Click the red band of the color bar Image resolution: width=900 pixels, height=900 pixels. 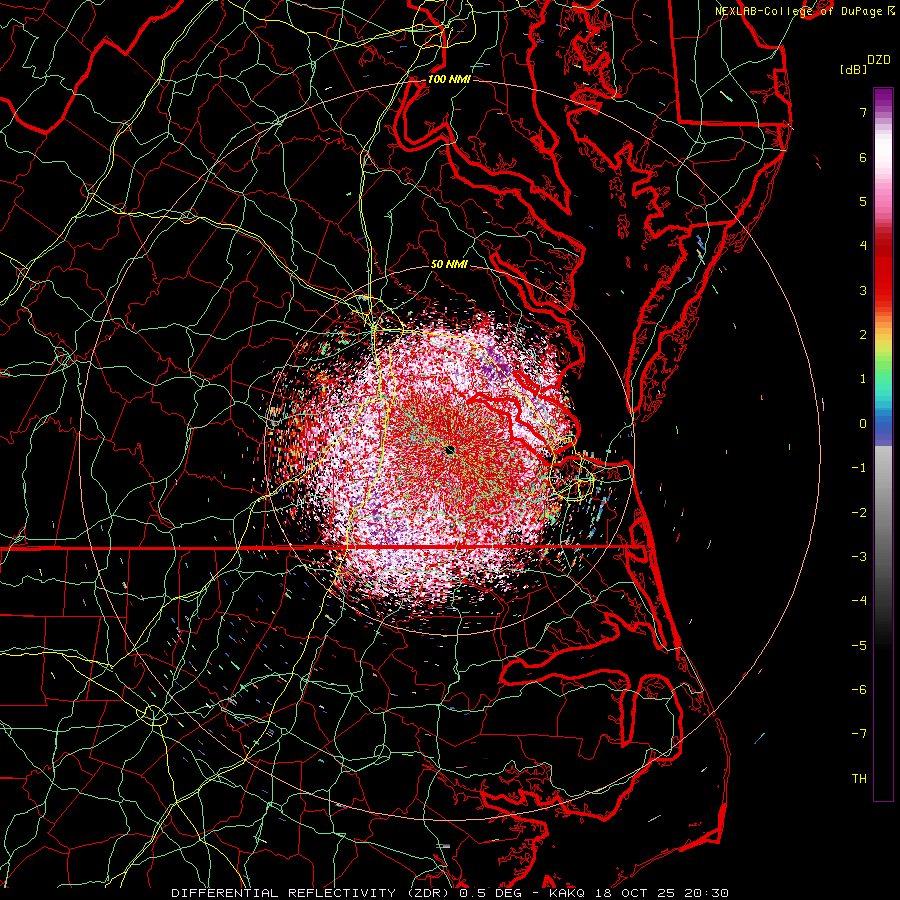tap(883, 270)
